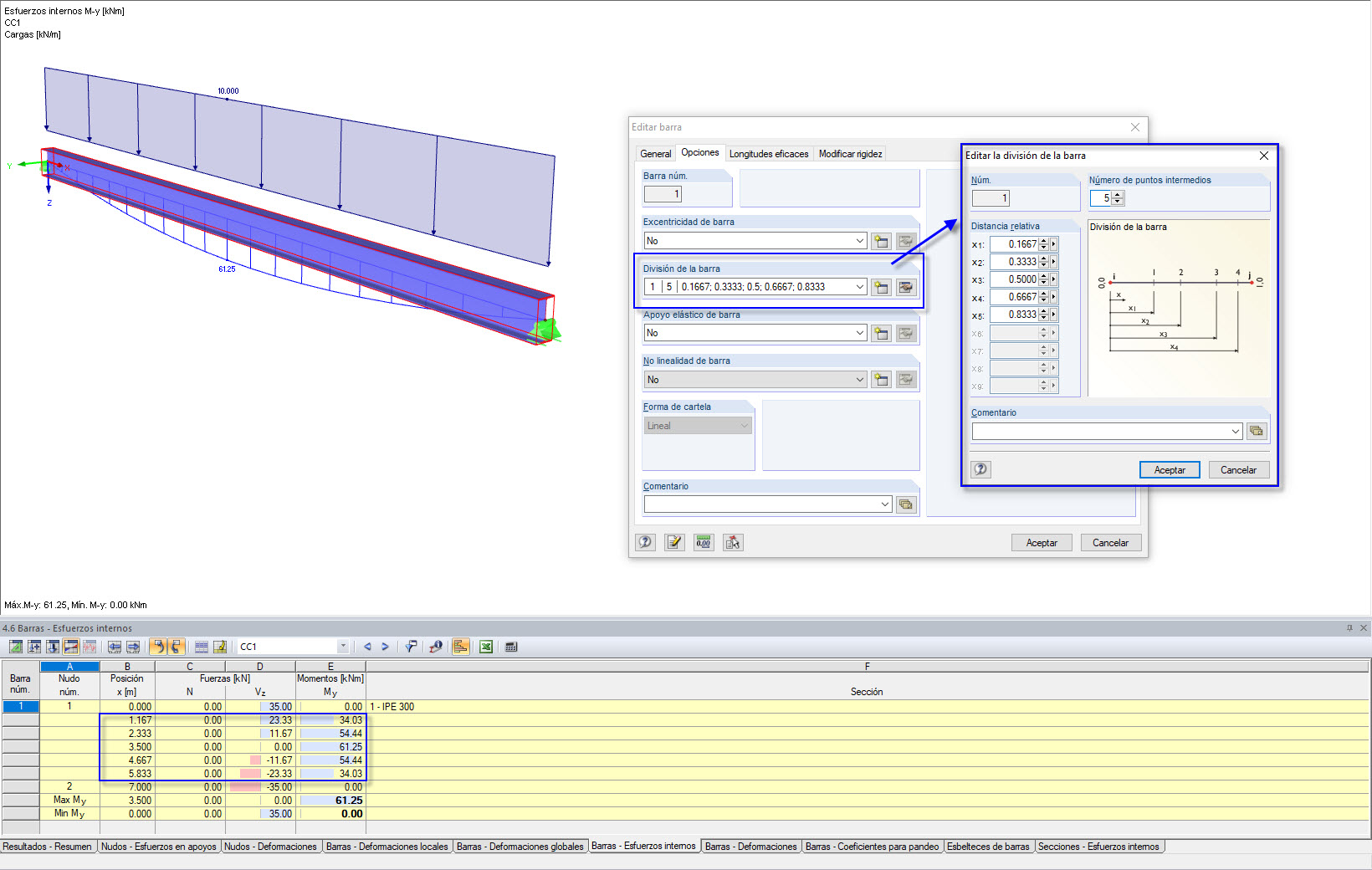Toggle the first highlighted curved-arrow toolbar icon
Screen dimensions: 1372x870
point(158,647)
